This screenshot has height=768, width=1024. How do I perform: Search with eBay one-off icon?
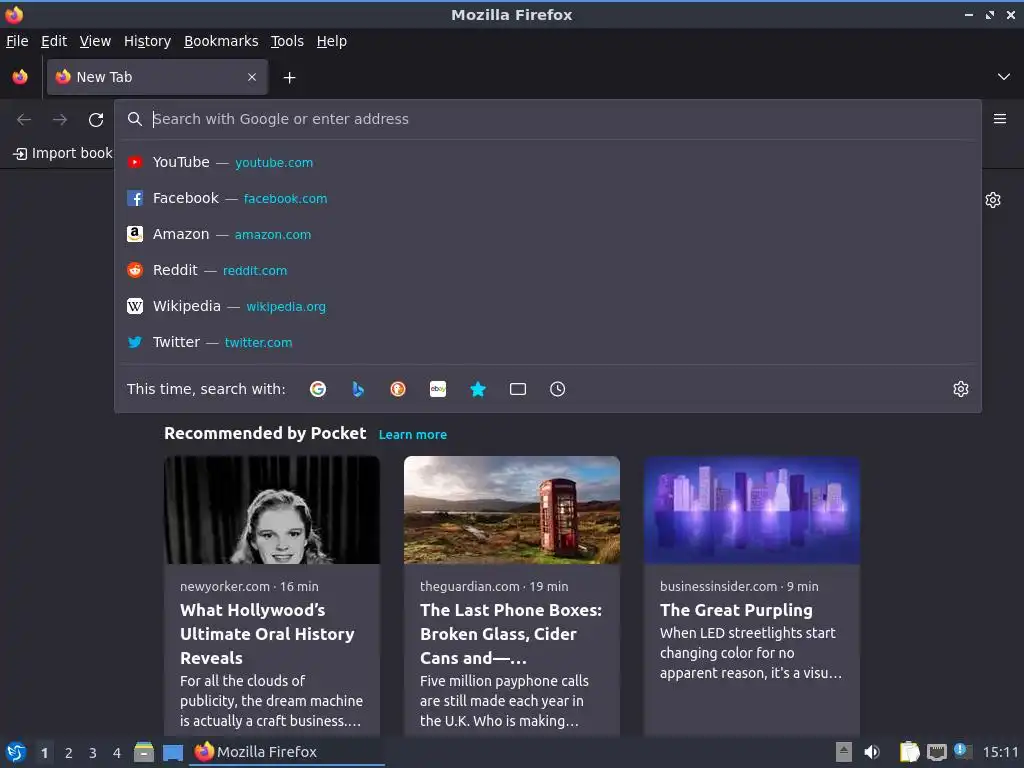438,389
